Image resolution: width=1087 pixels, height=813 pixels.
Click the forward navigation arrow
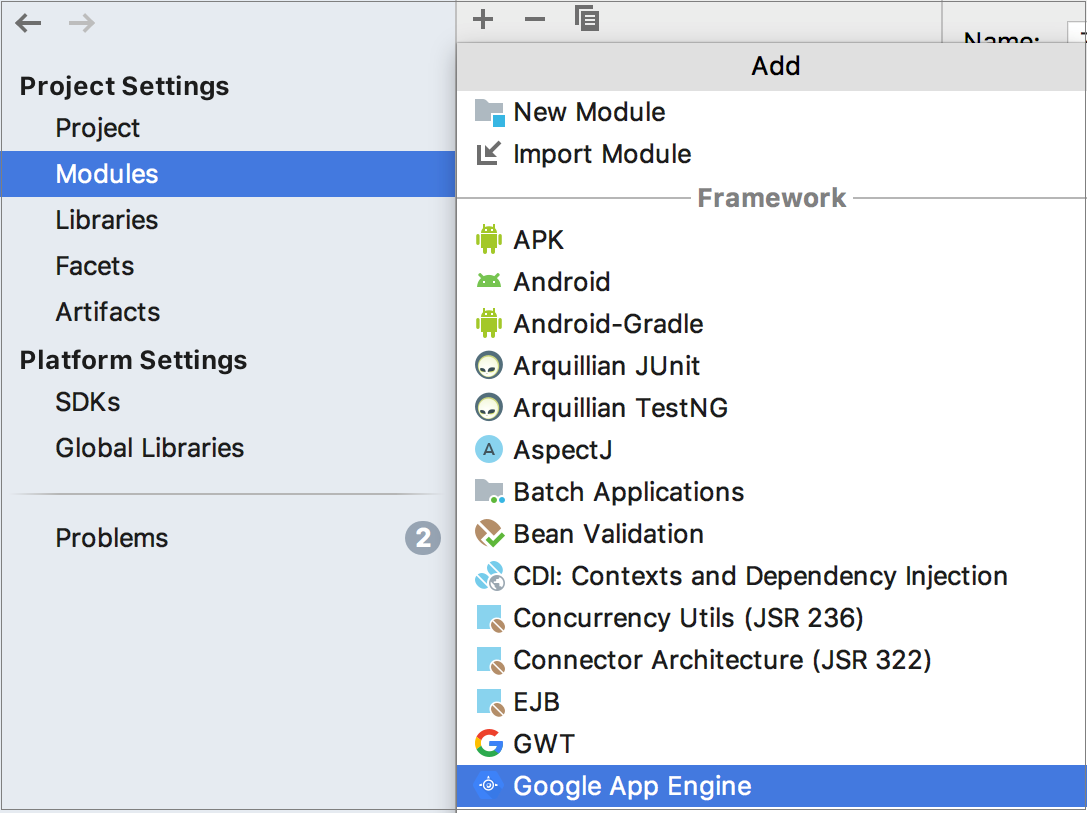pyautogui.click(x=81, y=23)
